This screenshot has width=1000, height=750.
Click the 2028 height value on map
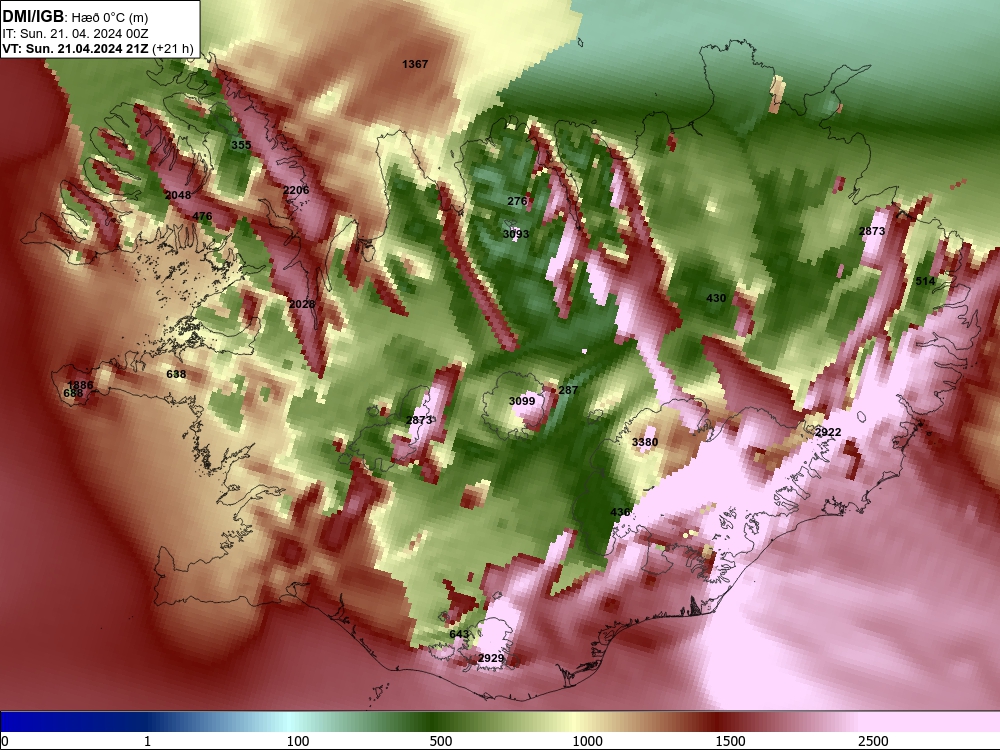pyautogui.click(x=302, y=304)
